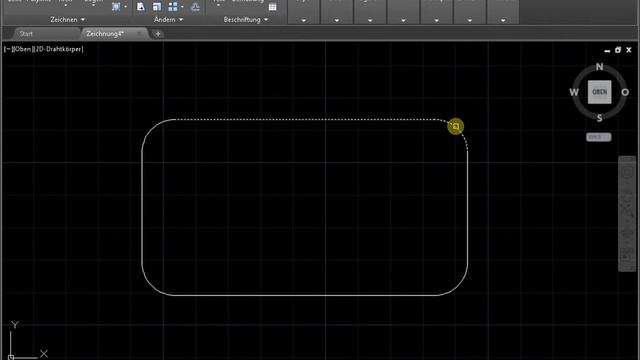Image resolution: width=640 pixels, height=360 pixels.
Task: Click the array icon in Ändern panel
Action: [173, 7]
